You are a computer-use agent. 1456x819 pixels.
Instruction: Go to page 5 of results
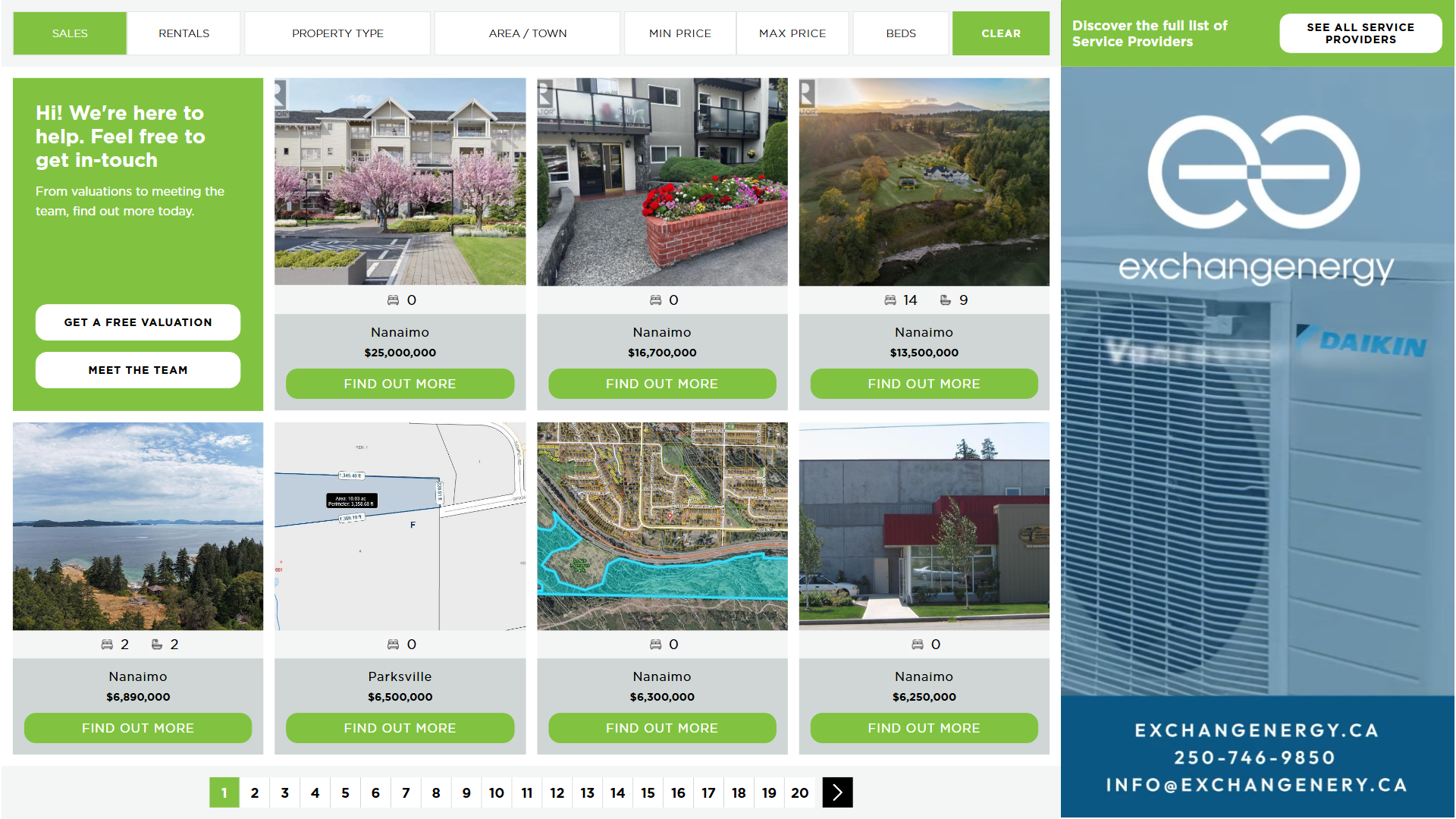345,792
